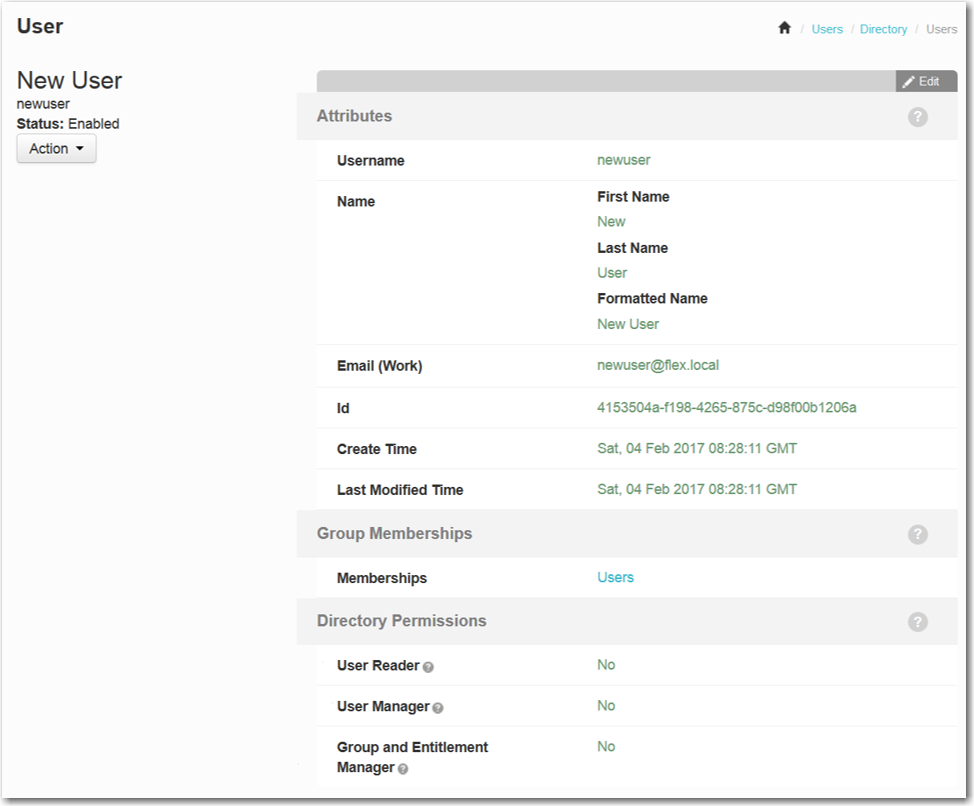Click the home icon in the breadcrumb
Image resolution: width=974 pixels, height=806 pixels.
[785, 29]
